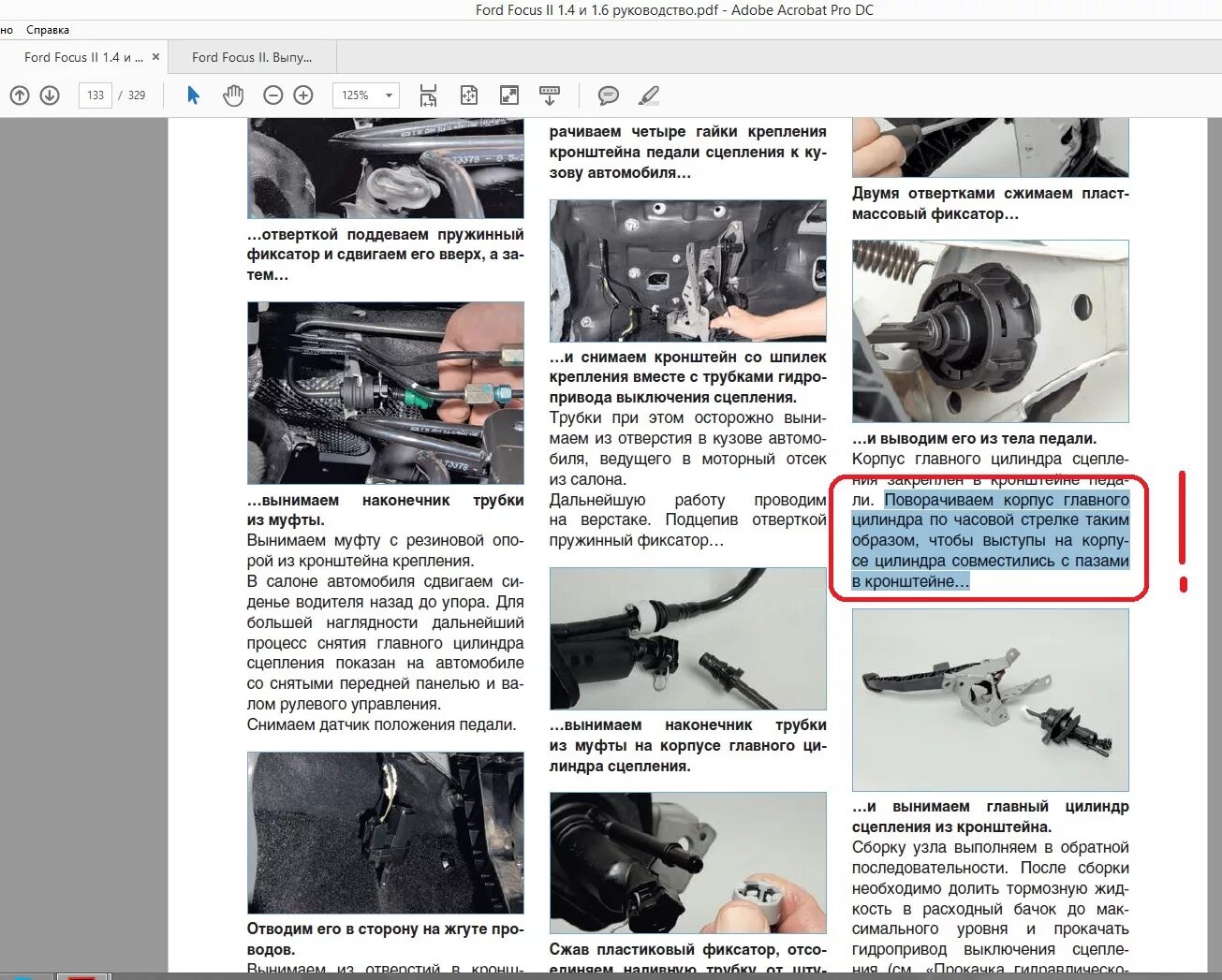Enter full screen view mode
This screenshot has width=1222, height=980.
[509, 95]
